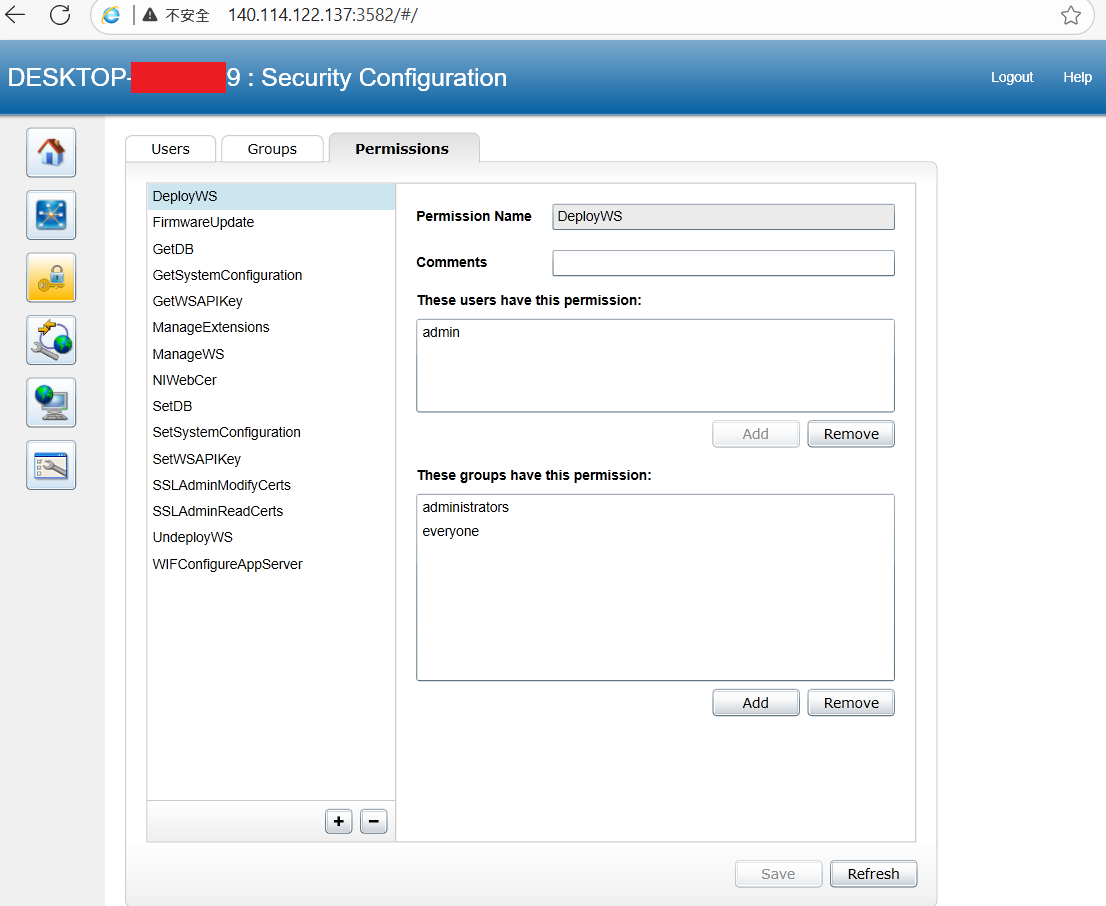The image size is (1106, 906).
Task: Bookmark page with star icon
Action: (x=1071, y=15)
